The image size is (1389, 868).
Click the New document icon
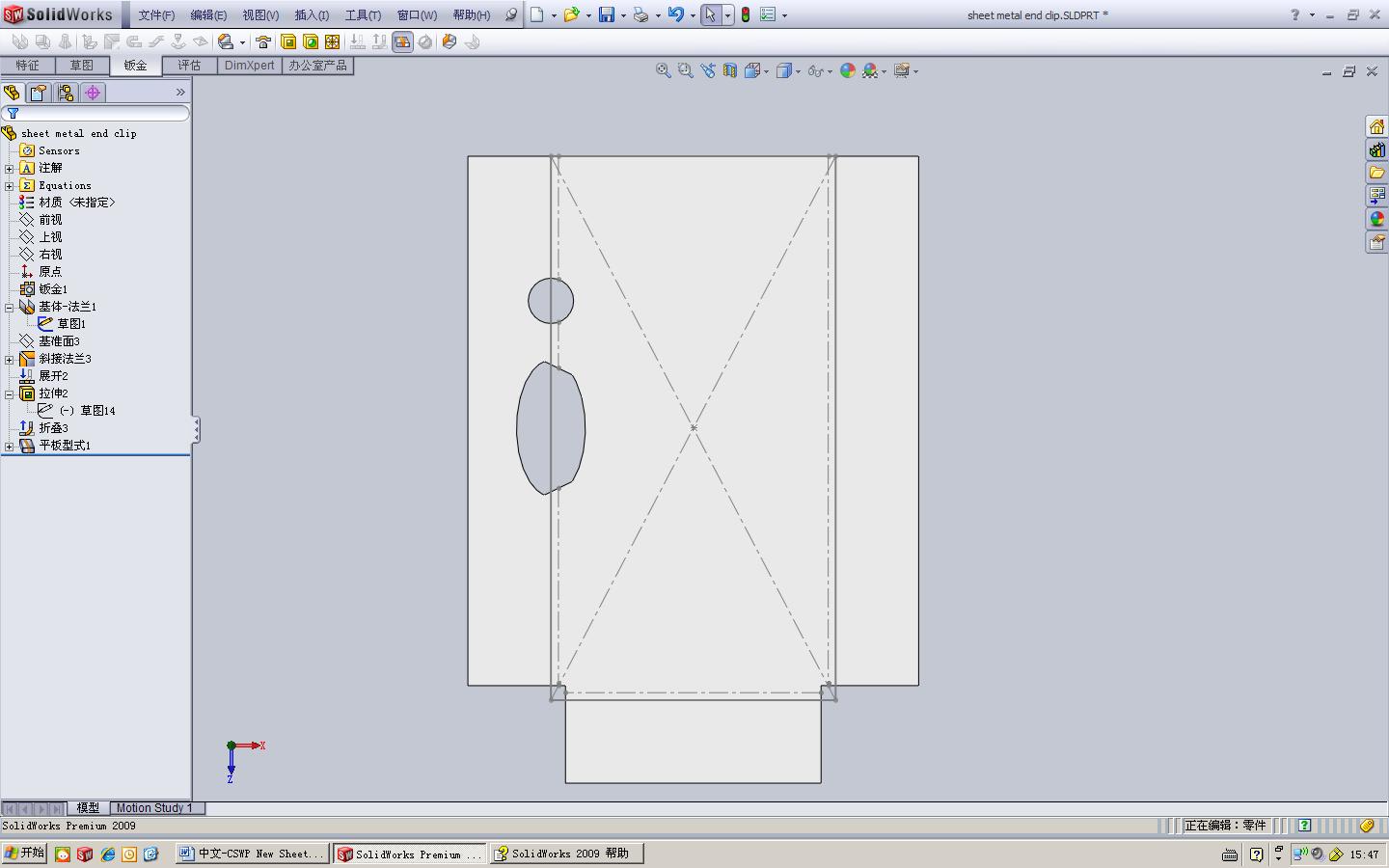(x=537, y=14)
